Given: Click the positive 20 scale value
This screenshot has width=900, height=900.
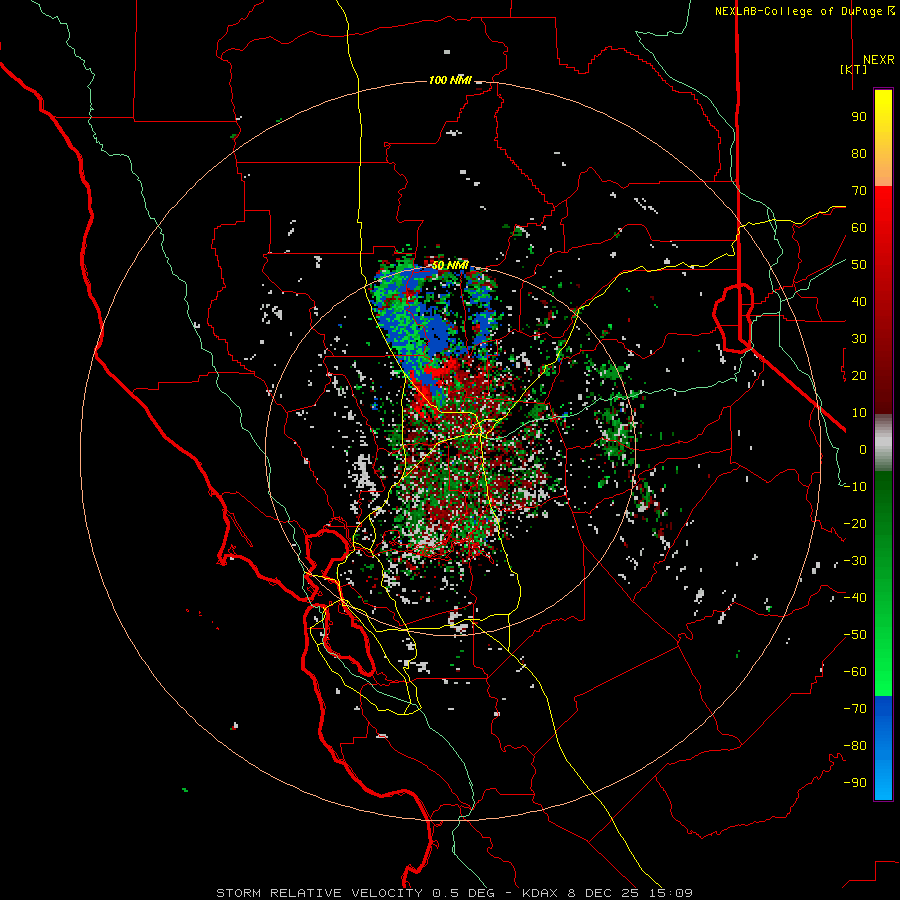Looking at the screenshot, I should 859,375.
